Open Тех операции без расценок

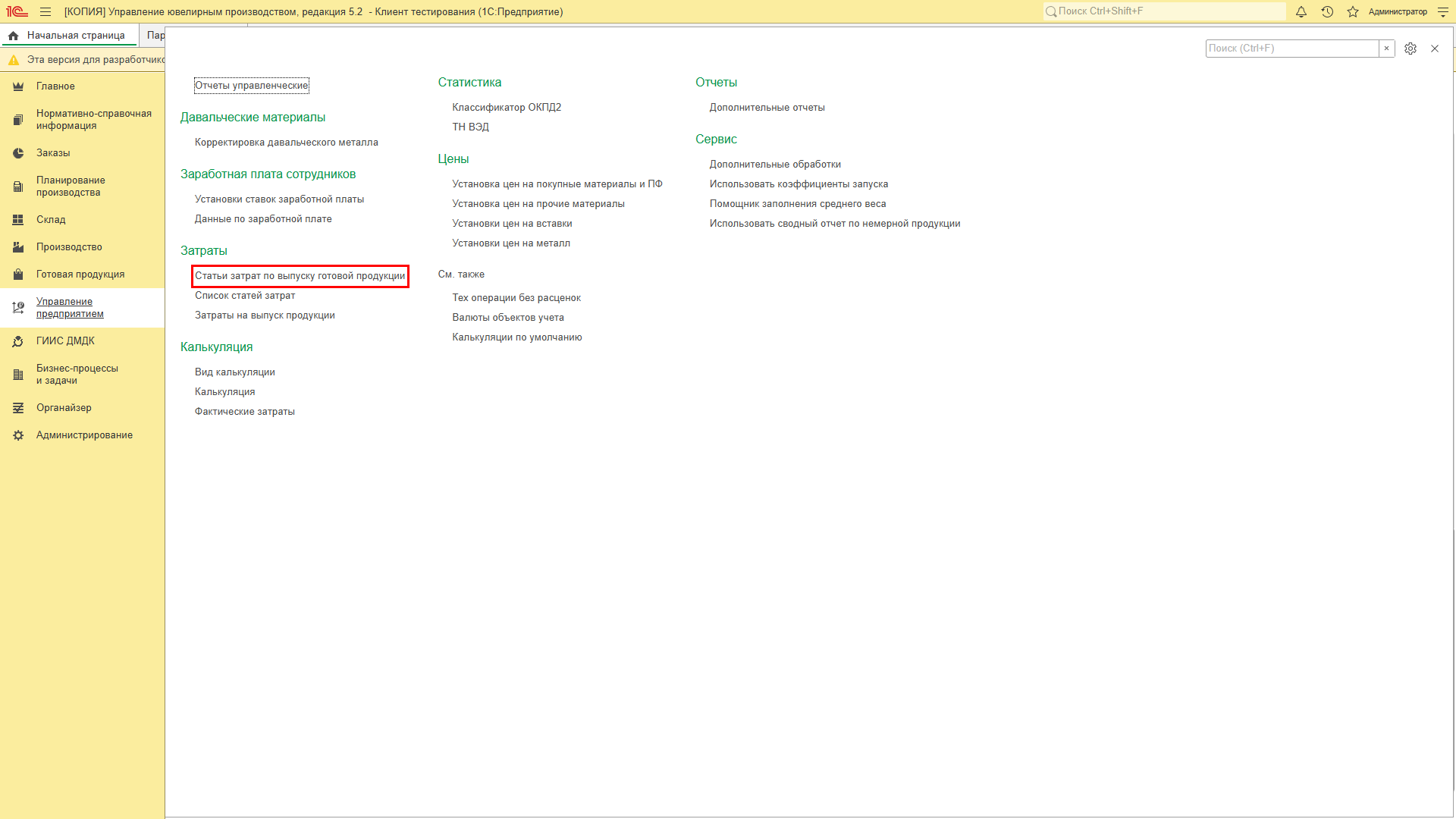(516, 298)
